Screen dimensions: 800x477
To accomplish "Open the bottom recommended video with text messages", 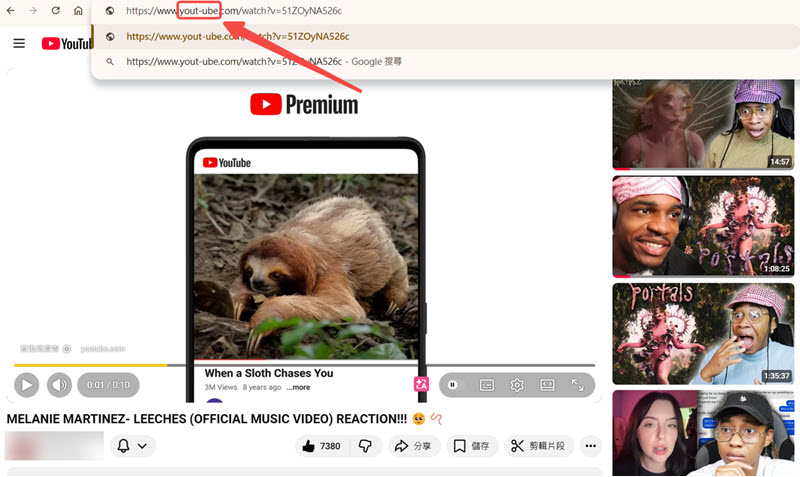I will 703,433.
